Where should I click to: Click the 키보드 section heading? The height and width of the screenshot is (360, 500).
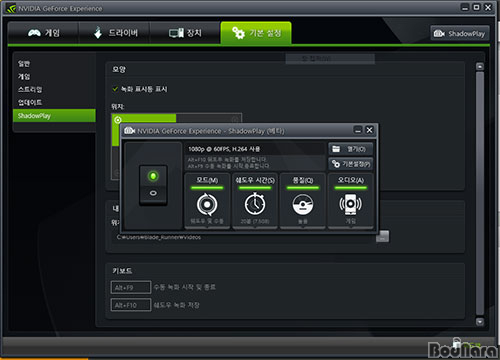(x=122, y=271)
